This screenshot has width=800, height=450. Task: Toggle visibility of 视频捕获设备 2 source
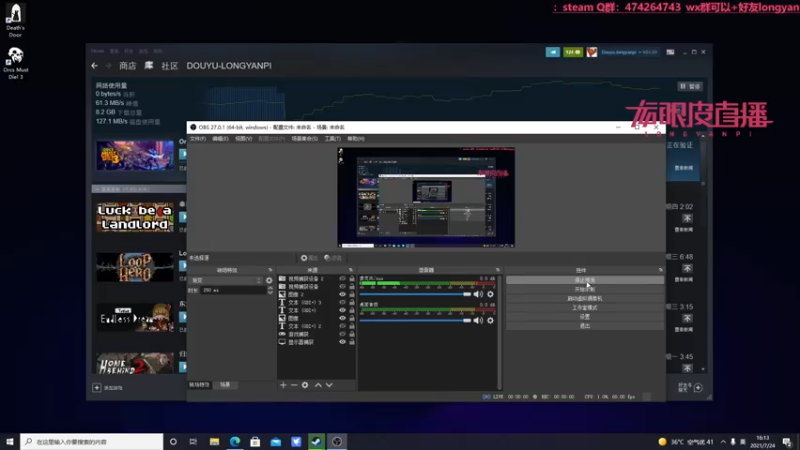click(x=342, y=279)
